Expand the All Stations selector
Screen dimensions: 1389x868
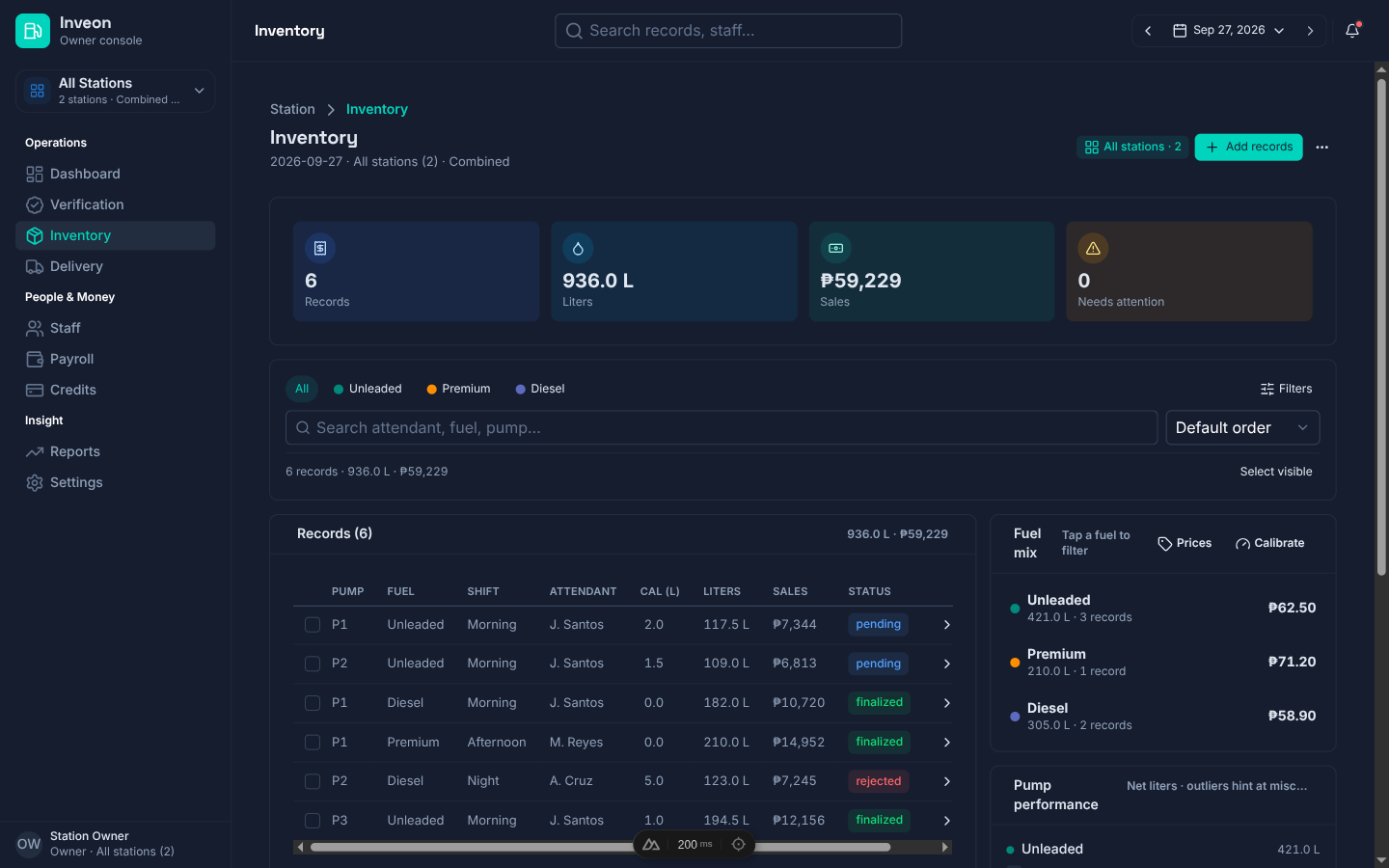(116, 91)
